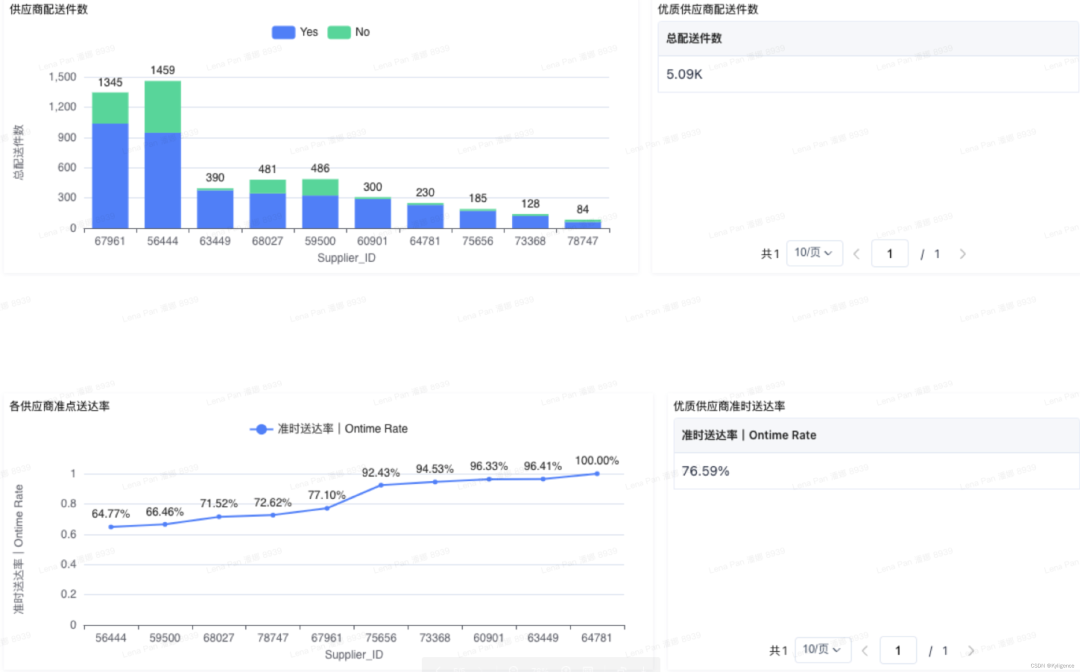Open bottom table 10/页 page-size dropdown
Image resolution: width=1080 pixels, height=672 pixels.
click(822, 650)
